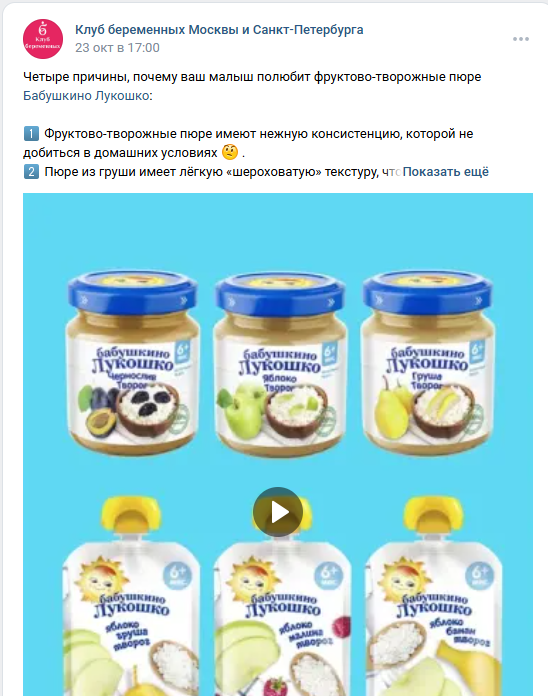Click the Груша Творог jar image

point(427,363)
